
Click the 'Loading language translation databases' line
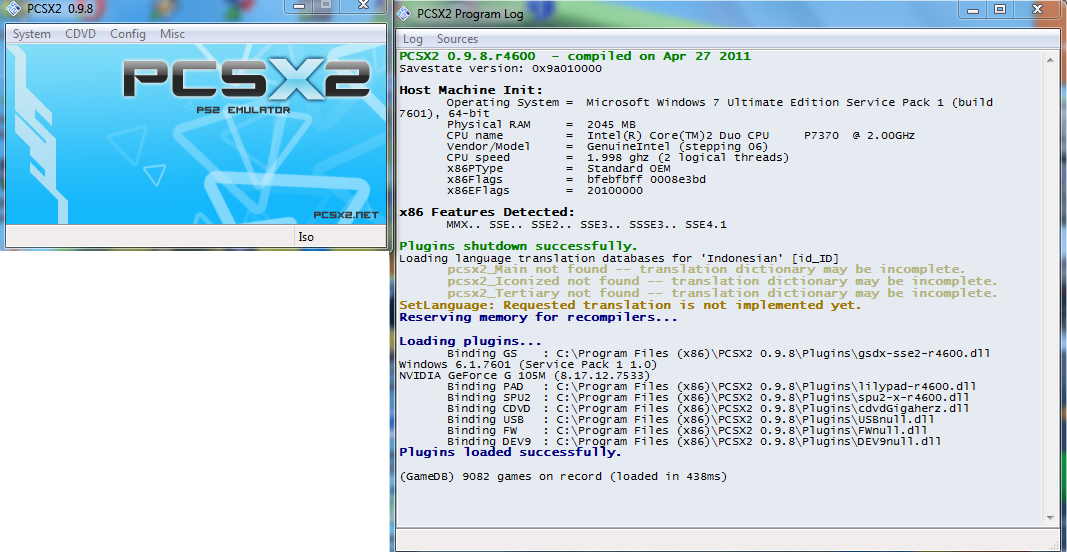coord(619,258)
